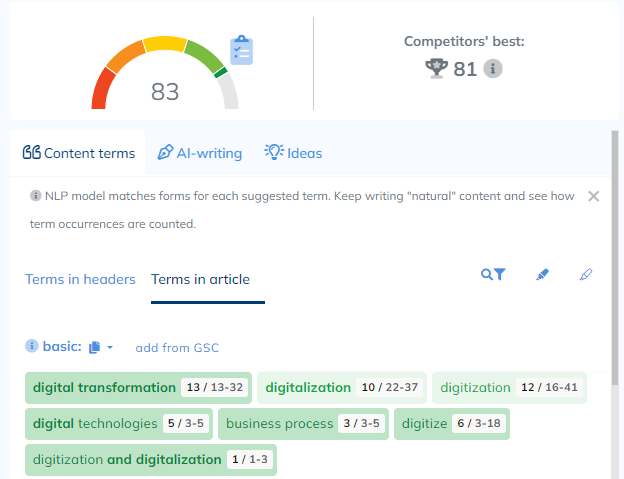Select the digitization and digitalization chip
Screen dimensions: 624x479
click(151, 460)
